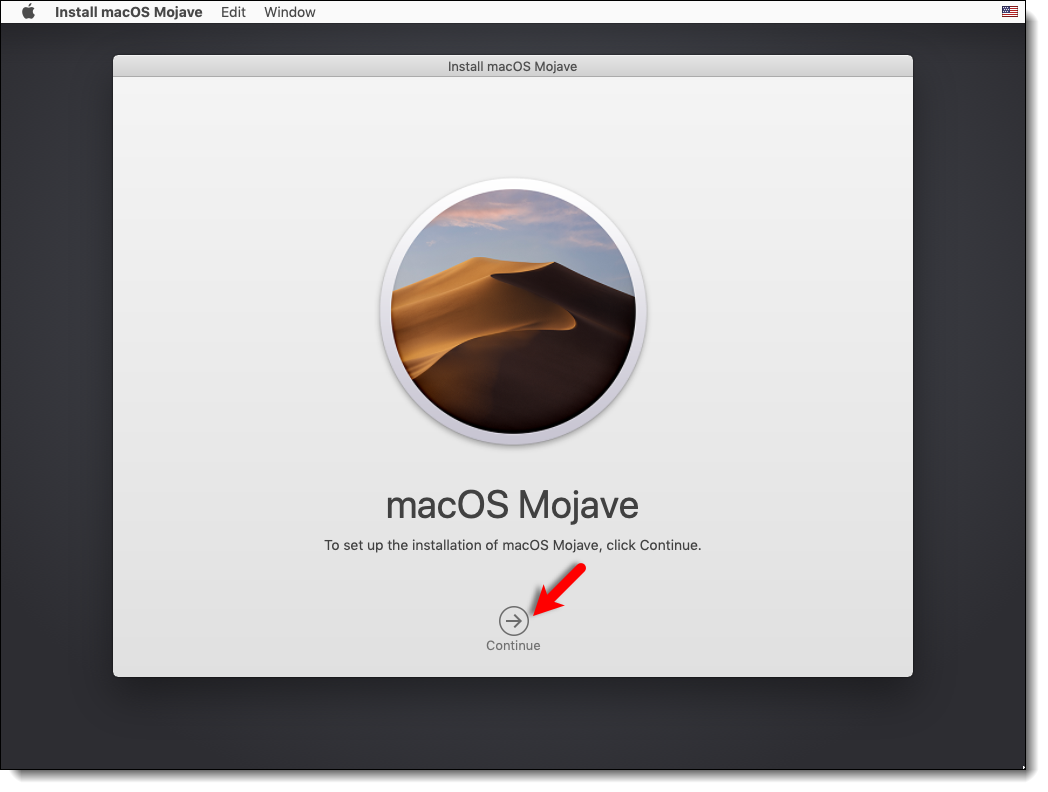Image resolution: width=1048 pixels, height=792 pixels.
Task: Click the macOS Mojave heading text
Action: (x=513, y=505)
